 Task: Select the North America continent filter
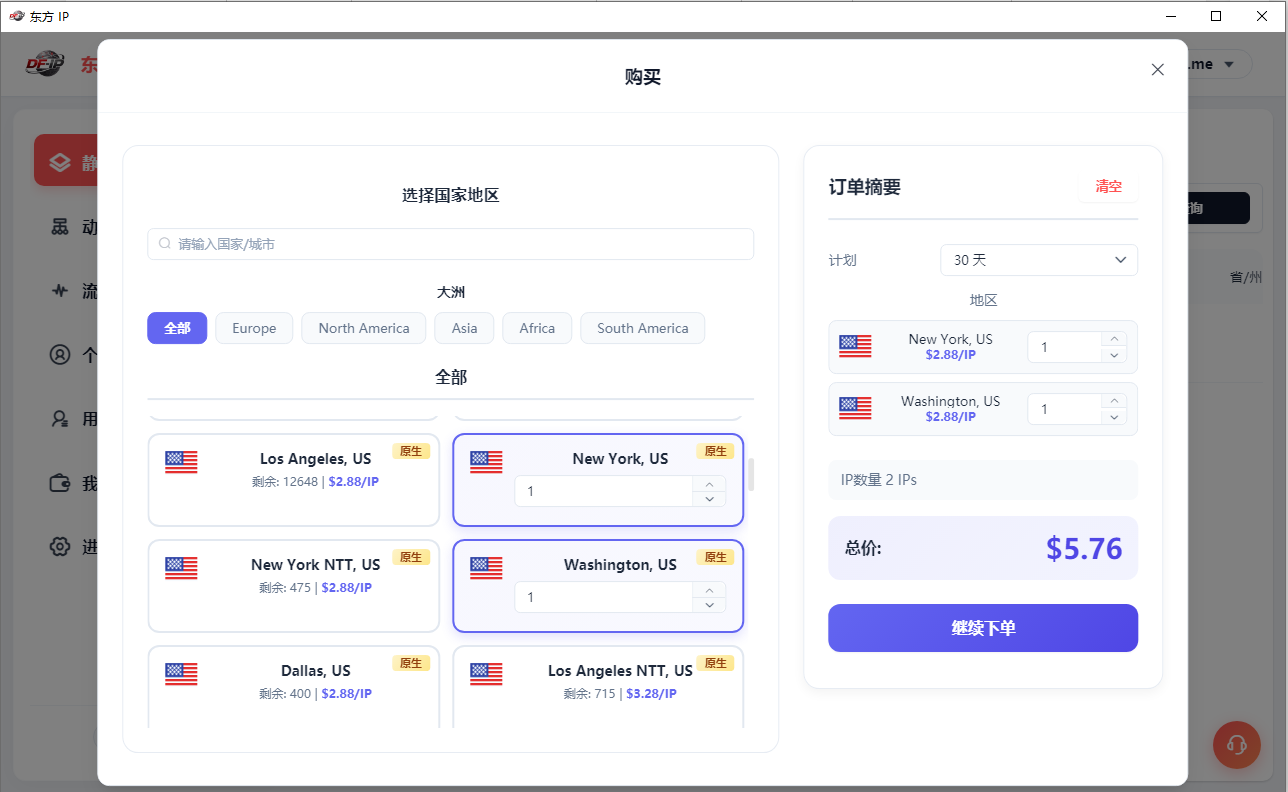coord(364,328)
